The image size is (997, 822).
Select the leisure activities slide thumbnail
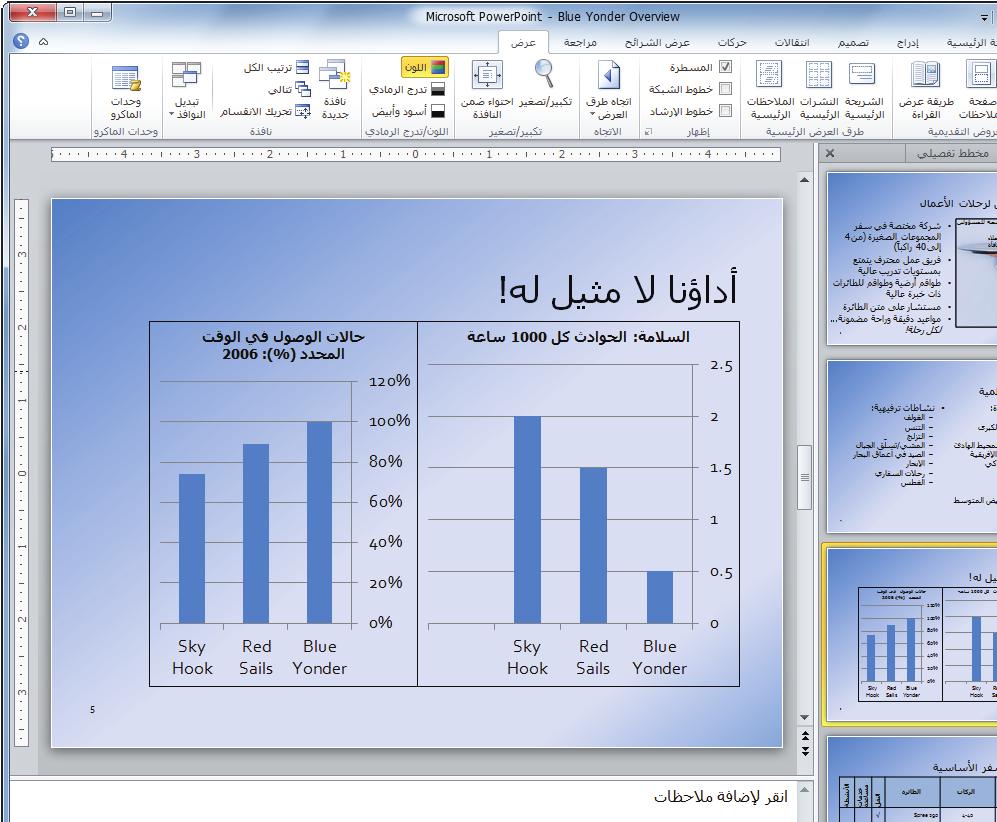(x=911, y=446)
